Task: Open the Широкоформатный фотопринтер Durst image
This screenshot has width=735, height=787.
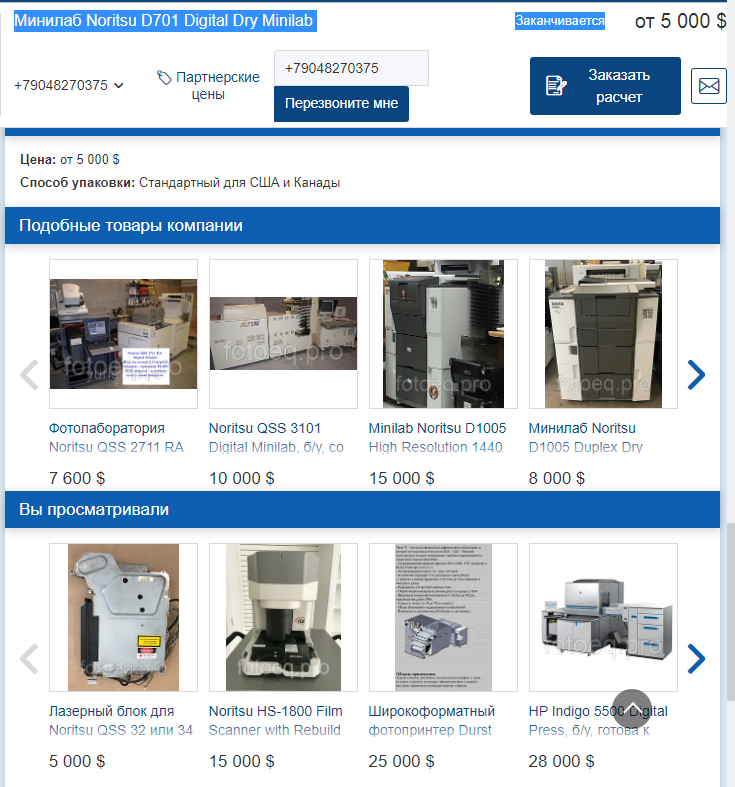Action: click(443, 617)
